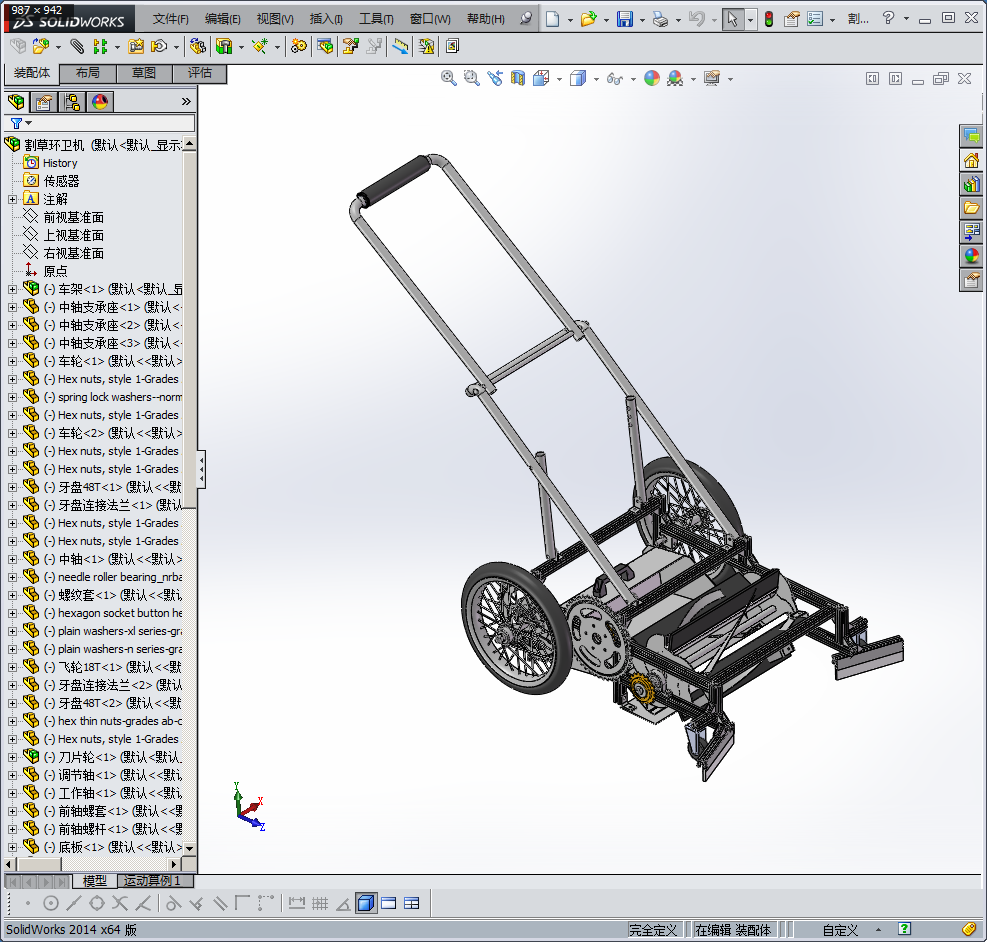
Task: Open the 工具(T) menu
Action: point(376,19)
